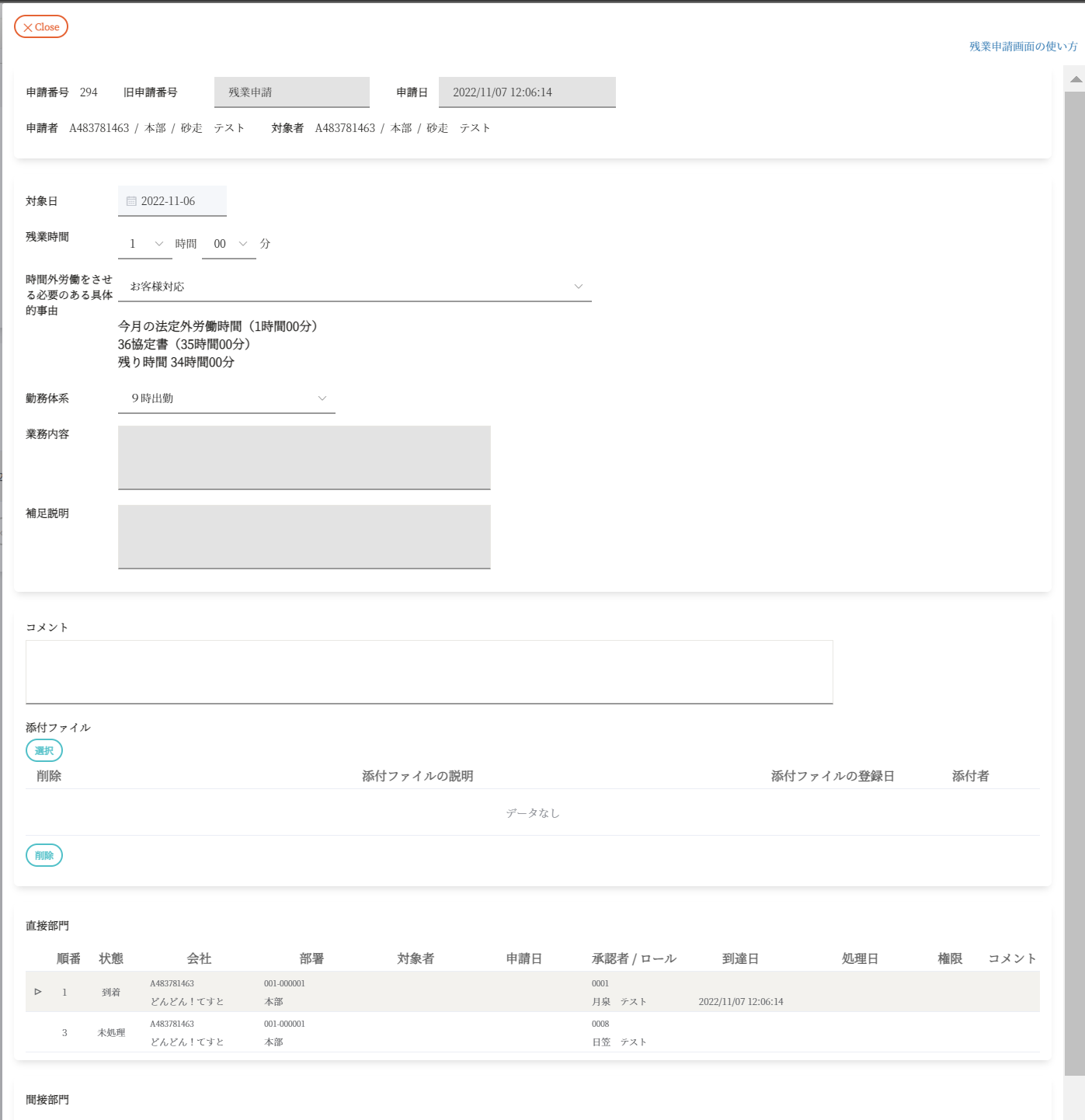
Task: Click the 状態 column header
Action: (111, 958)
